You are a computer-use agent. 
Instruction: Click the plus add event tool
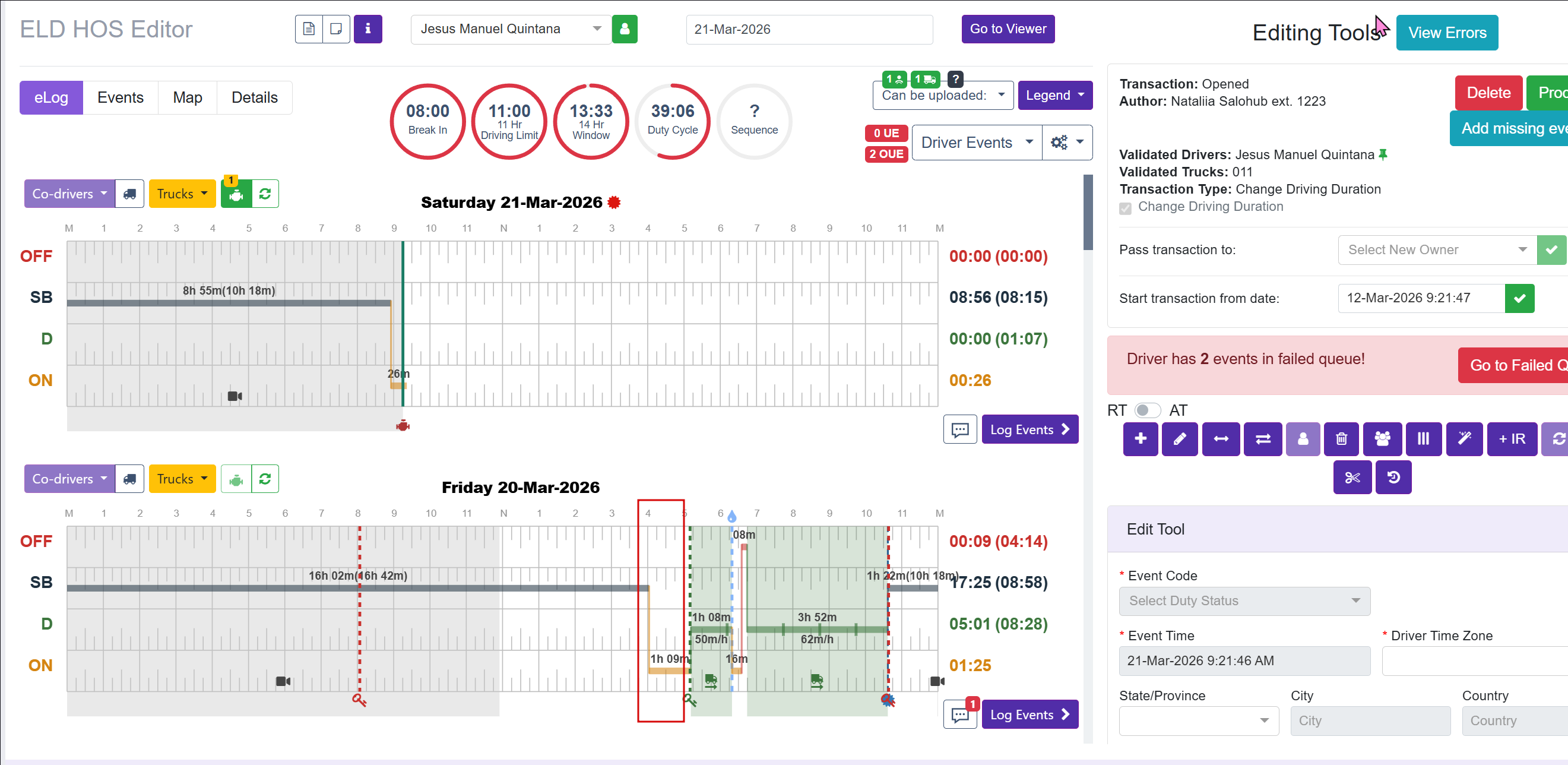1140,438
